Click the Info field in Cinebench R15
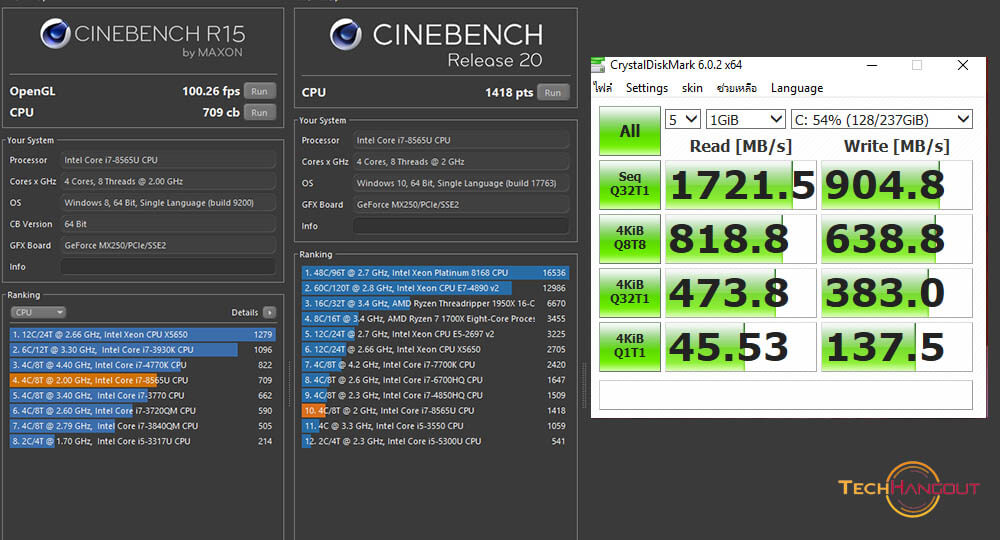Image resolution: width=1000 pixels, height=540 pixels. pyautogui.click(x=168, y=266)
